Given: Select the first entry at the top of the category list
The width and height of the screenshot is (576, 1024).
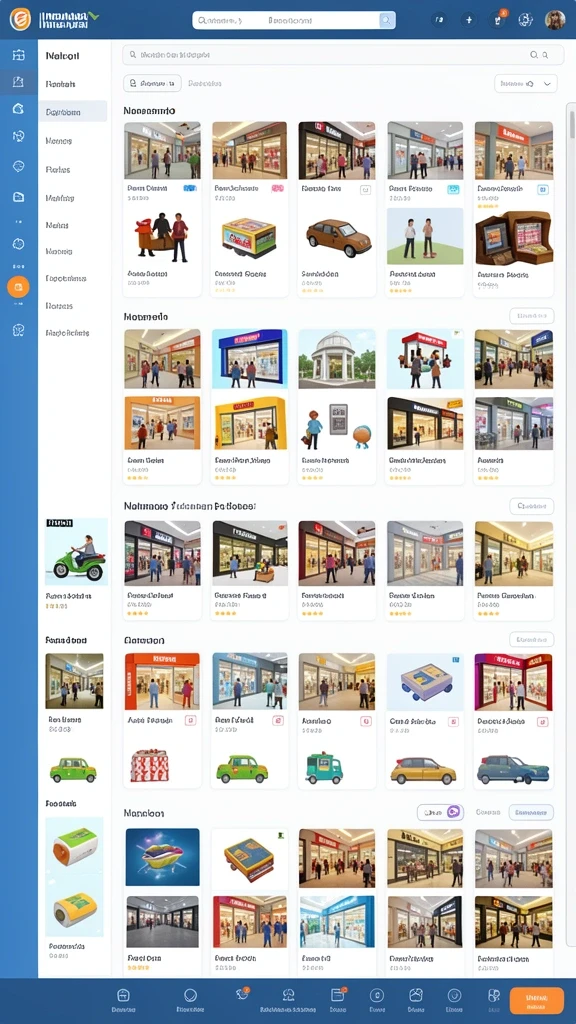Looking at the screenshot, I should coord(63,56).
